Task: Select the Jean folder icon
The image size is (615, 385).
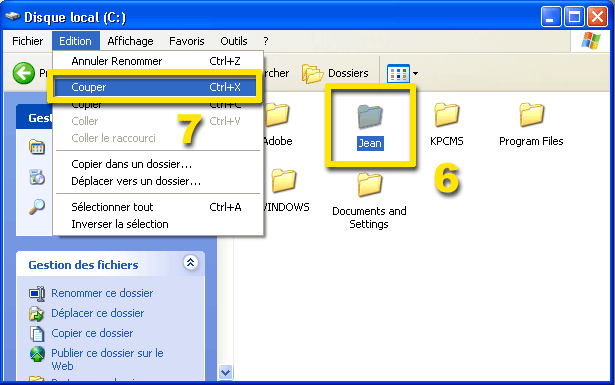Action: (370, 116)
